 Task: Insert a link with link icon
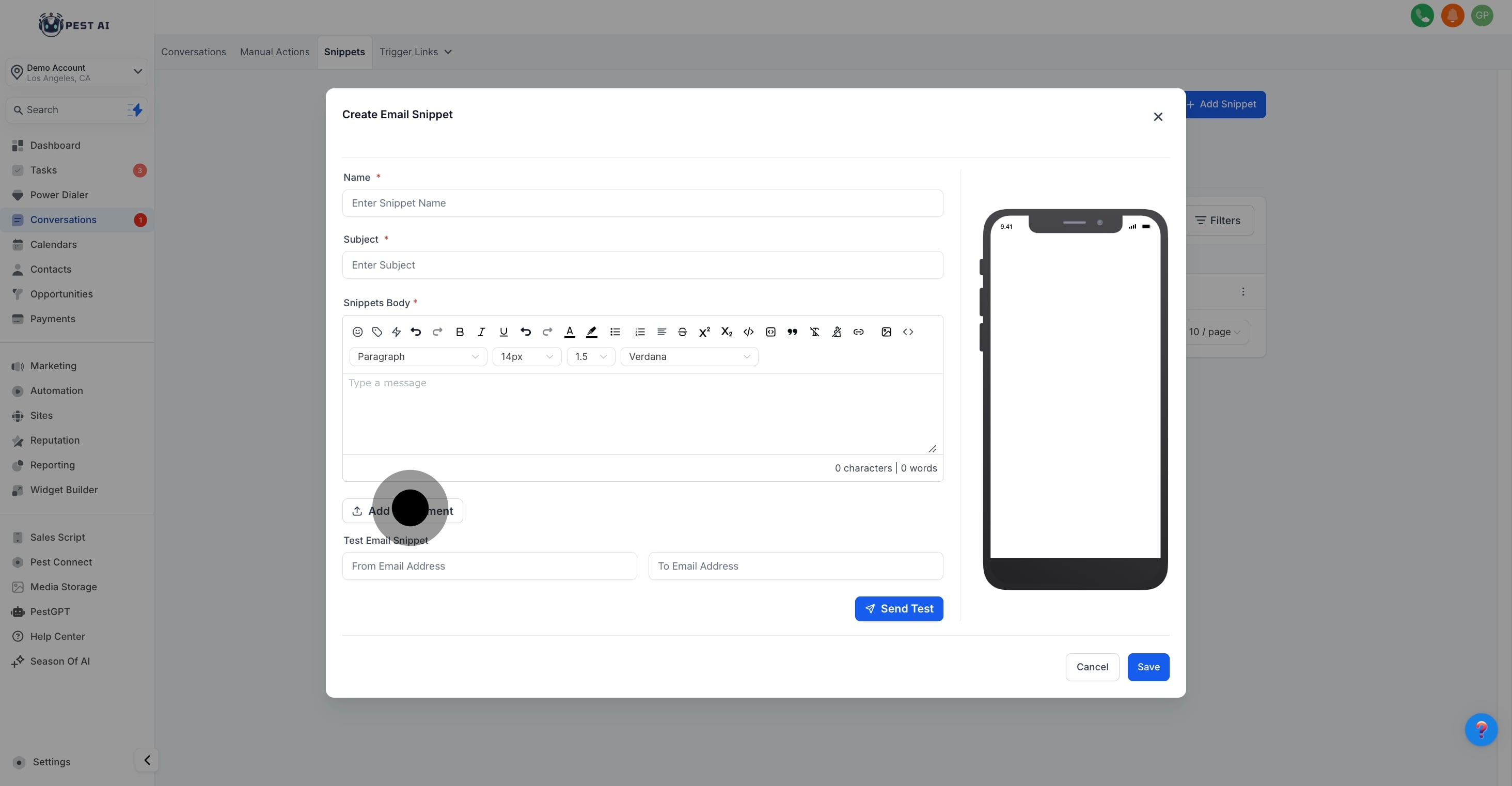pos(858,332)
